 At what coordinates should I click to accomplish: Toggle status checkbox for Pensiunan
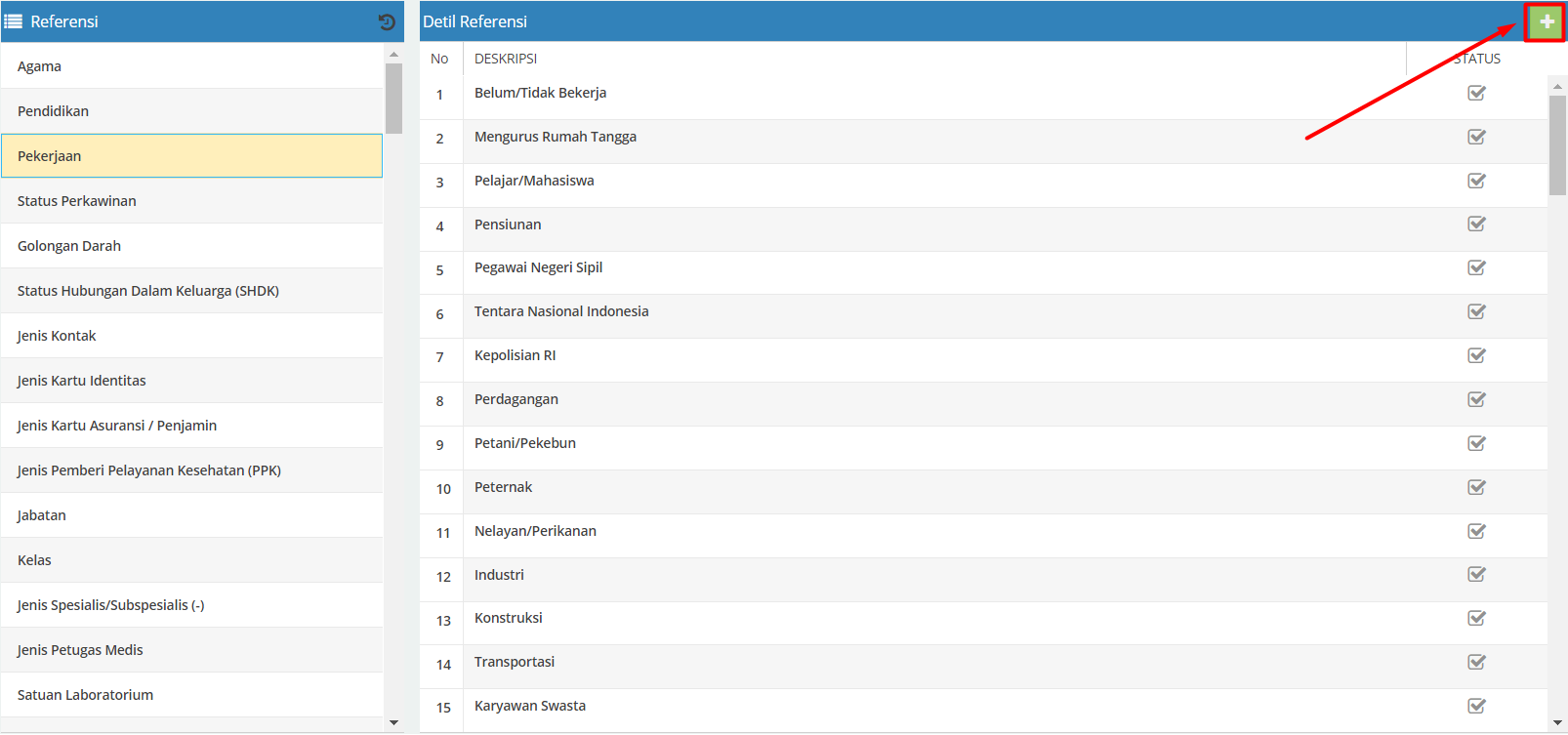(1476, 225)
